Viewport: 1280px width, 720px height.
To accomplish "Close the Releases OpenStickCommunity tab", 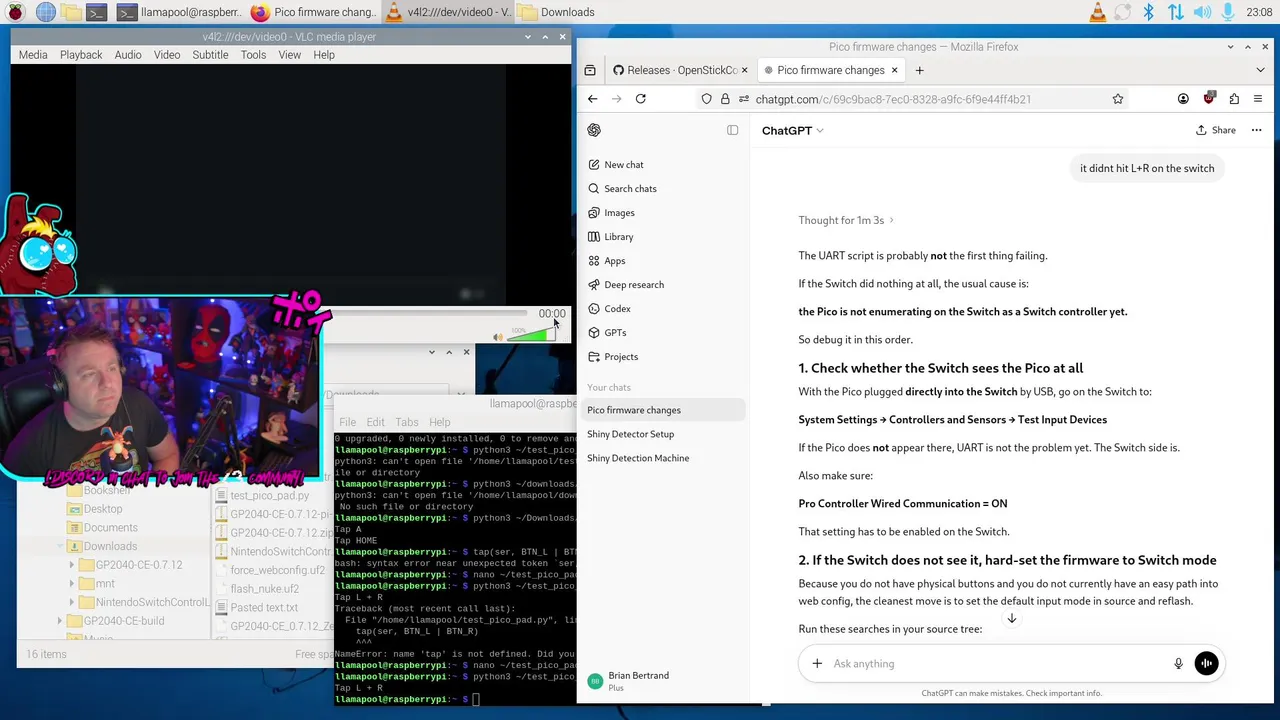I will (x=744, y=70).
